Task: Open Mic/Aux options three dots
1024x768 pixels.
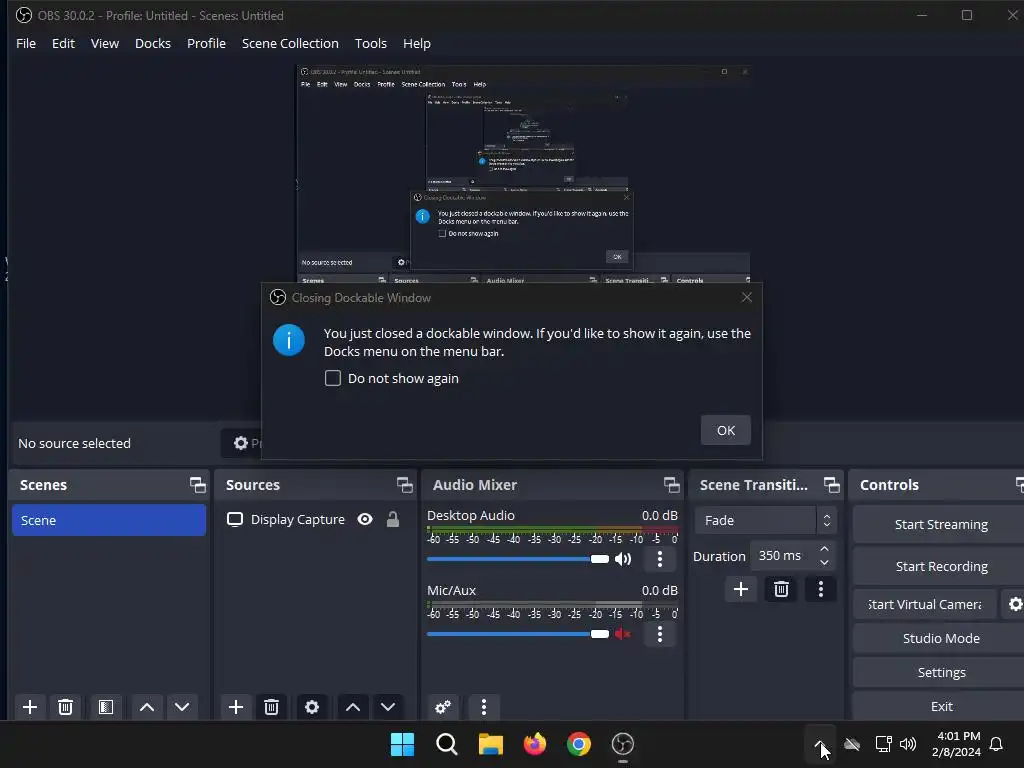Action: tap(660, 634)
